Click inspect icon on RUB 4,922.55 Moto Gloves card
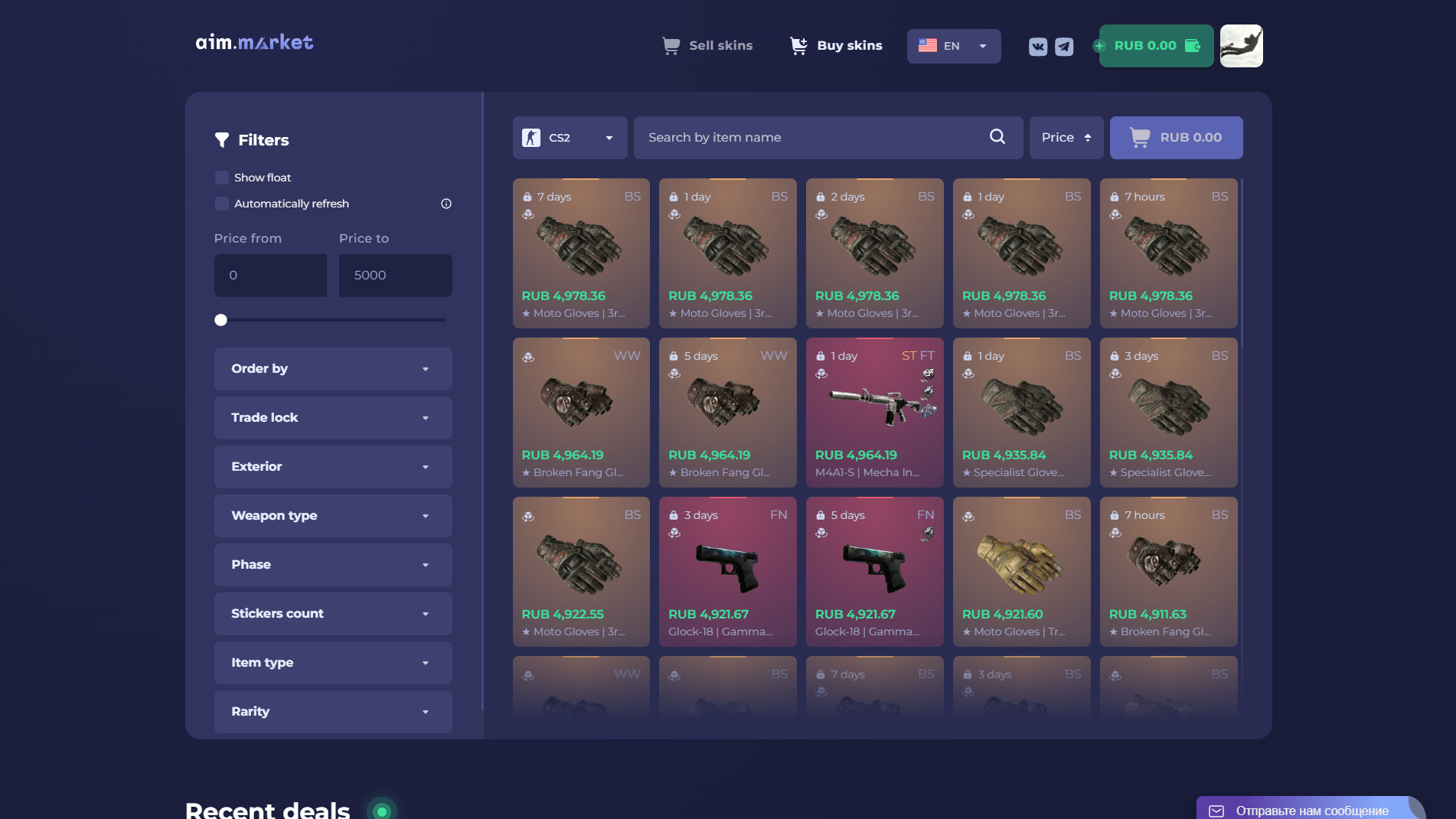 coord(528,517)
